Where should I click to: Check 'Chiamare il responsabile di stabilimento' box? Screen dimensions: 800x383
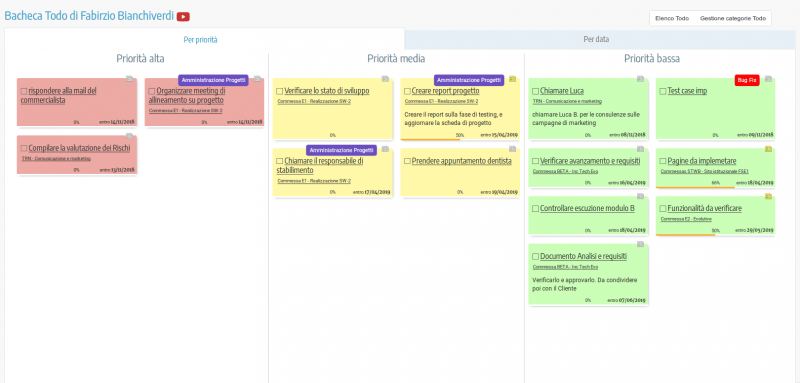tap(280, 161)
